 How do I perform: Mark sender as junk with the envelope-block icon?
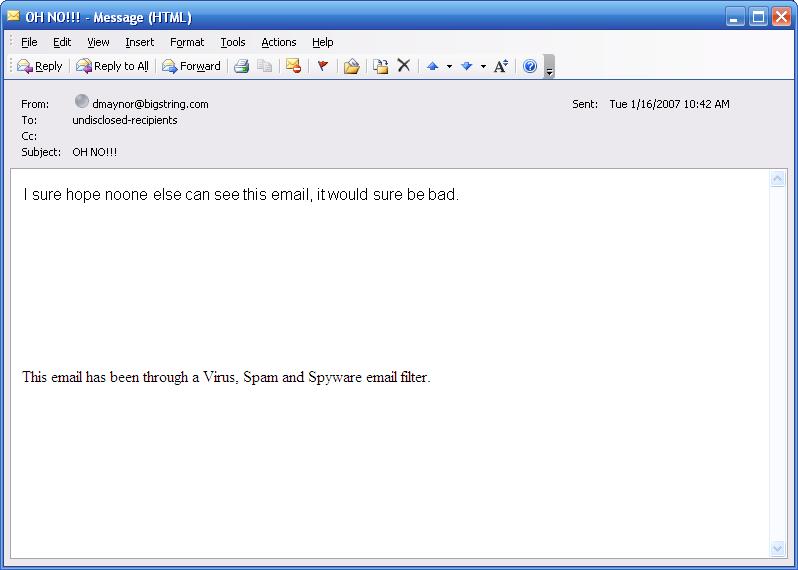pyautogui.click(x=293, y=66)
